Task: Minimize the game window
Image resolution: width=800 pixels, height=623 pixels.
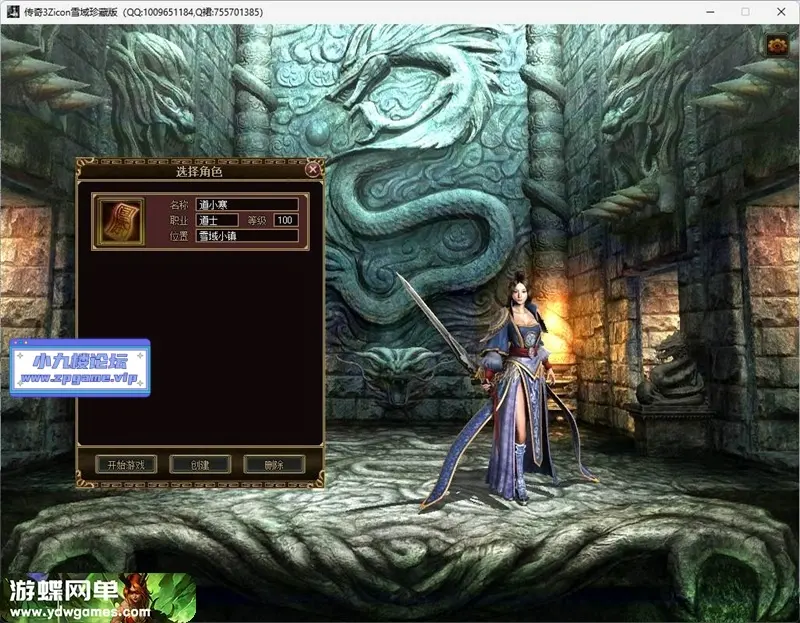Action: pos(710,12)
